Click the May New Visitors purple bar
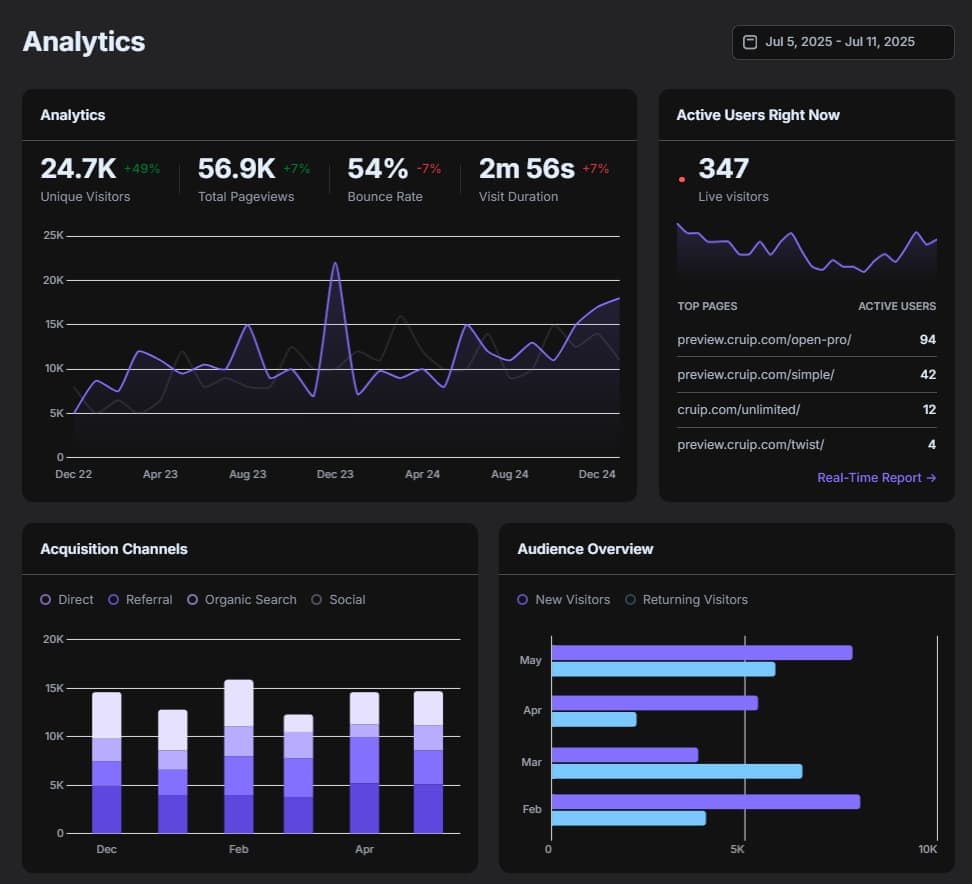 pyautogui.click(x=701, y=653)
